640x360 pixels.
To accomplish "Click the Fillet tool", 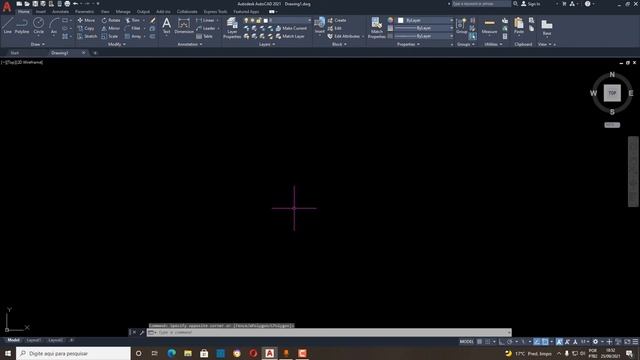I will tap(133, 28).
